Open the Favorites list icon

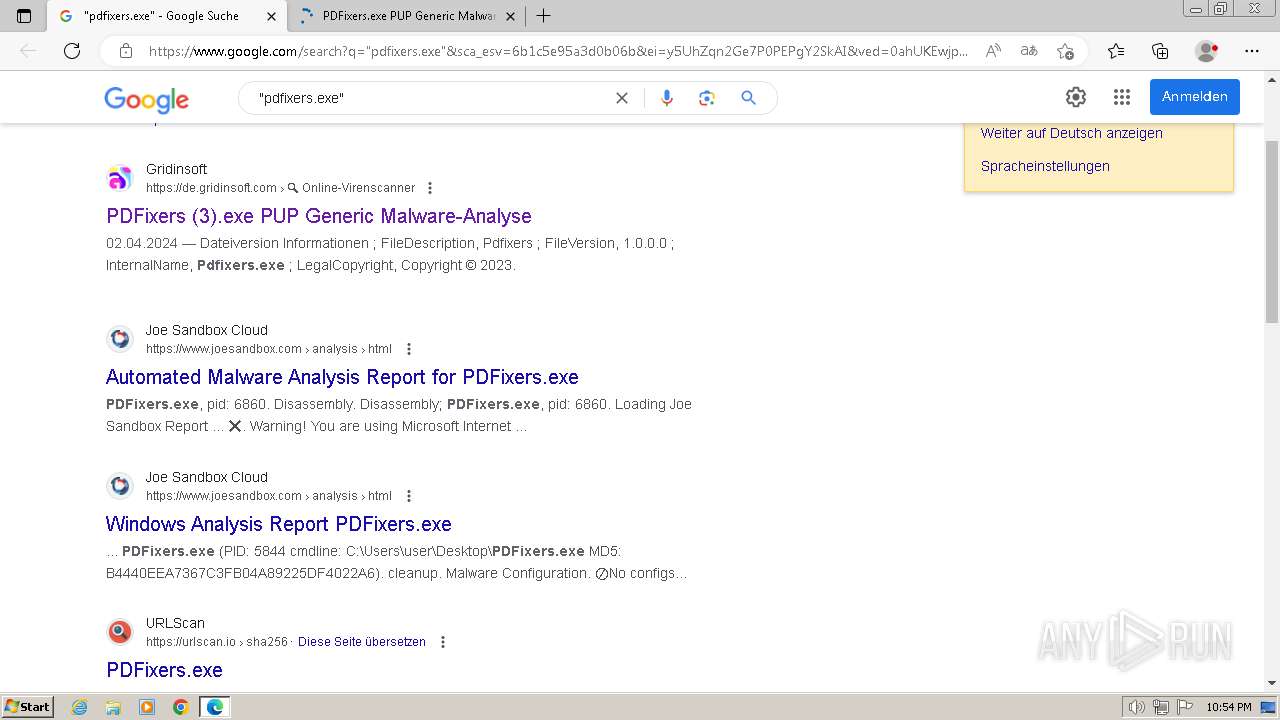point(1116,51)
